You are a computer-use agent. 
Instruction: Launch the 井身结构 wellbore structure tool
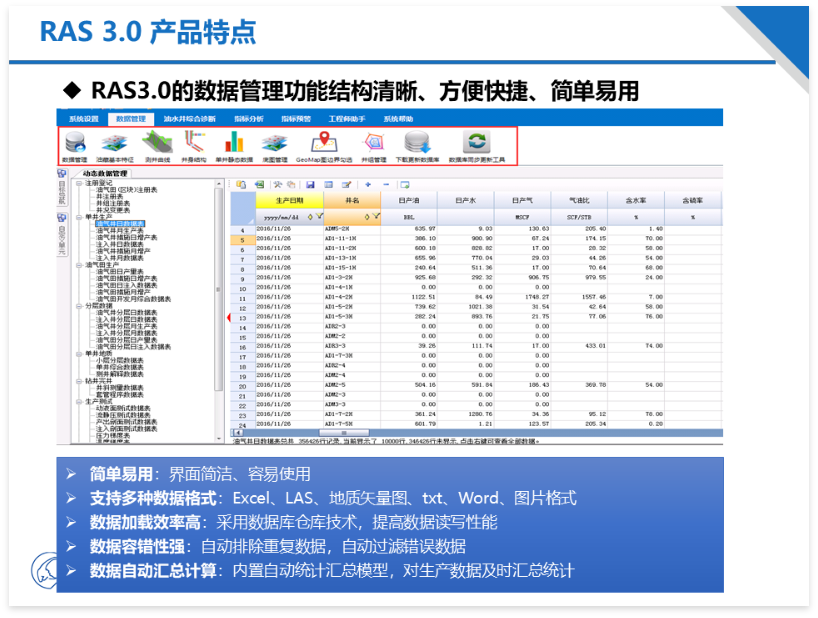(194, 147)
